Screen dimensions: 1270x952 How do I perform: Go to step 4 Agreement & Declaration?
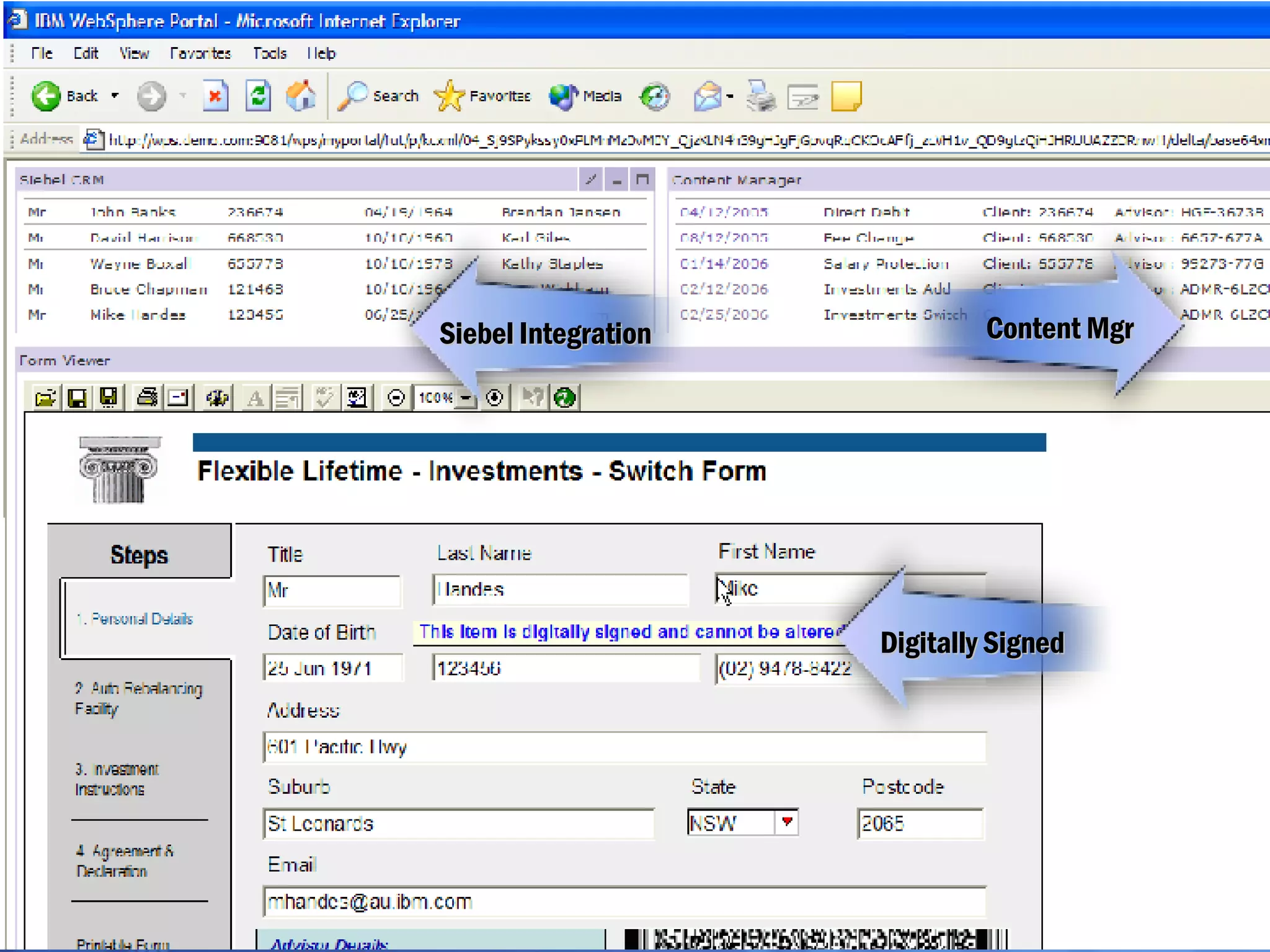(x=125, y=861)
